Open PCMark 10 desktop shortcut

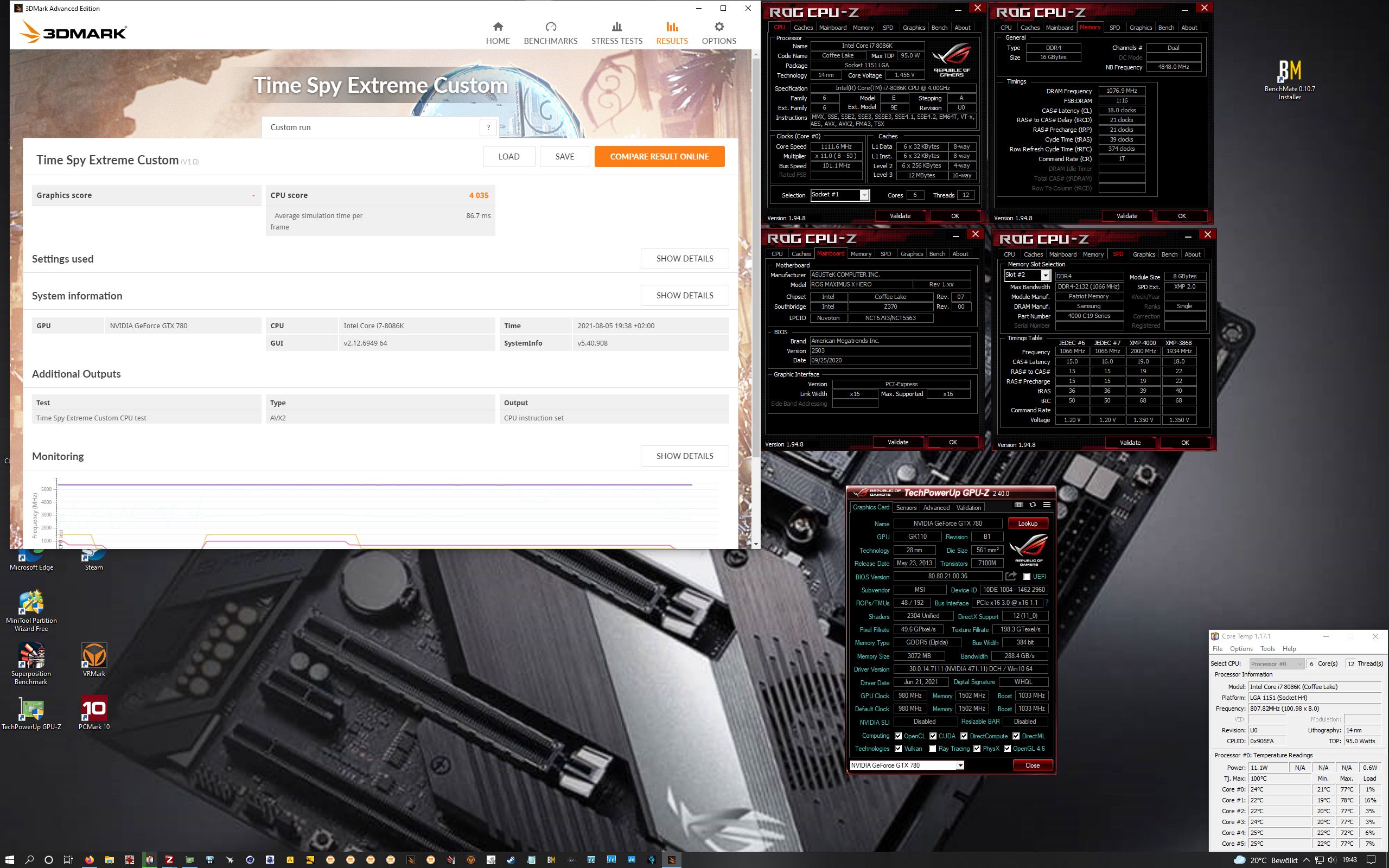click(x=93, y=713)
